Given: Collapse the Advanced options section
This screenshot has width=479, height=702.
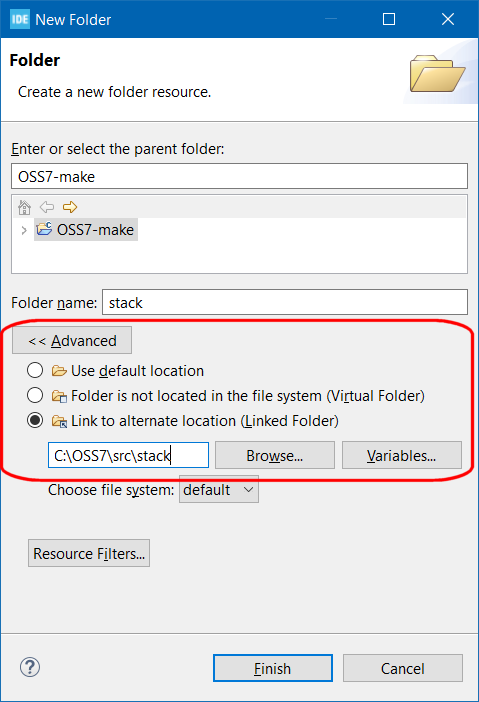Looking at the screenshot, I should [x=72, y=341].
